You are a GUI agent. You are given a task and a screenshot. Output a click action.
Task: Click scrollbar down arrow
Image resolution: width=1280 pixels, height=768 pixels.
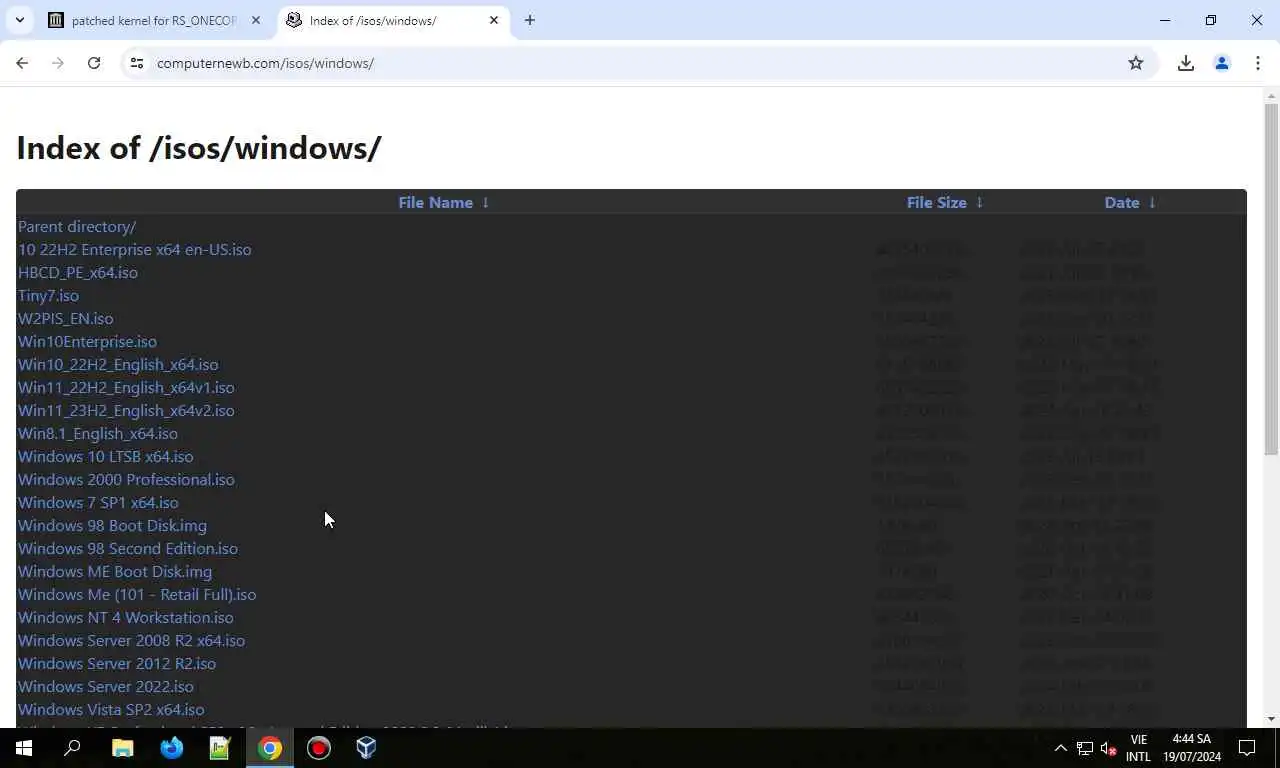point(1271,719)
